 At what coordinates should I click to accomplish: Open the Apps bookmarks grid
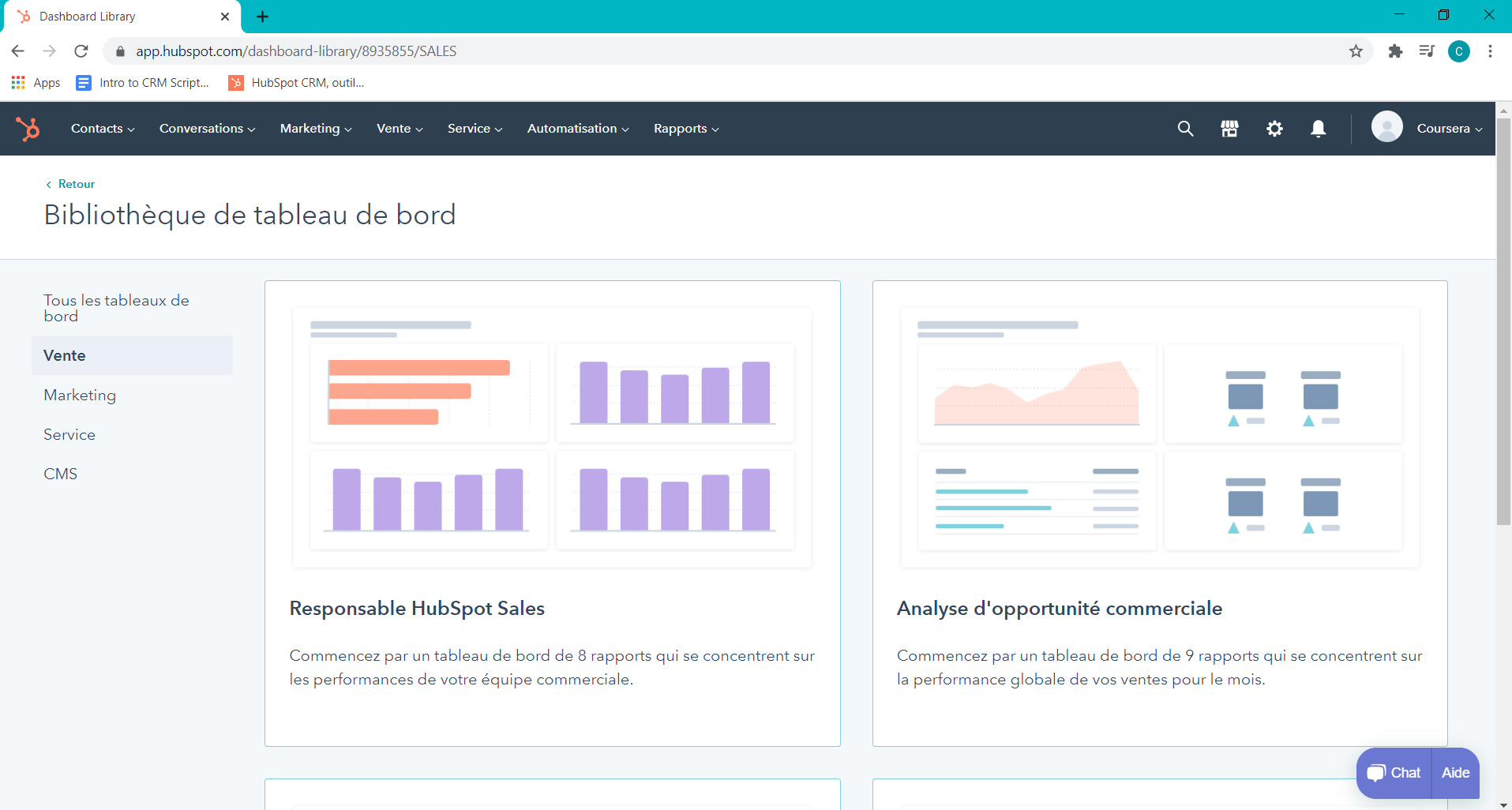click(36, 82)
